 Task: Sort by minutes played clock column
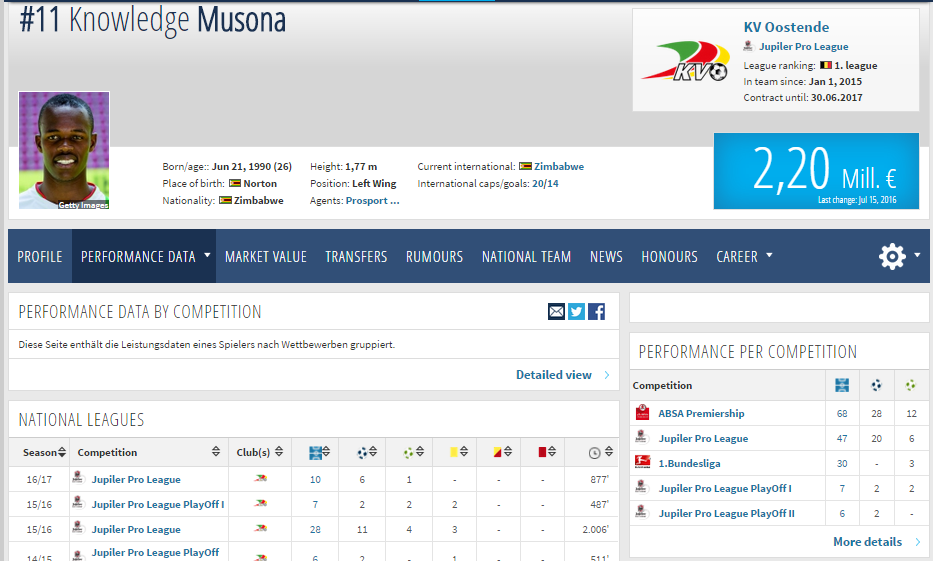[x=600, y=453]
